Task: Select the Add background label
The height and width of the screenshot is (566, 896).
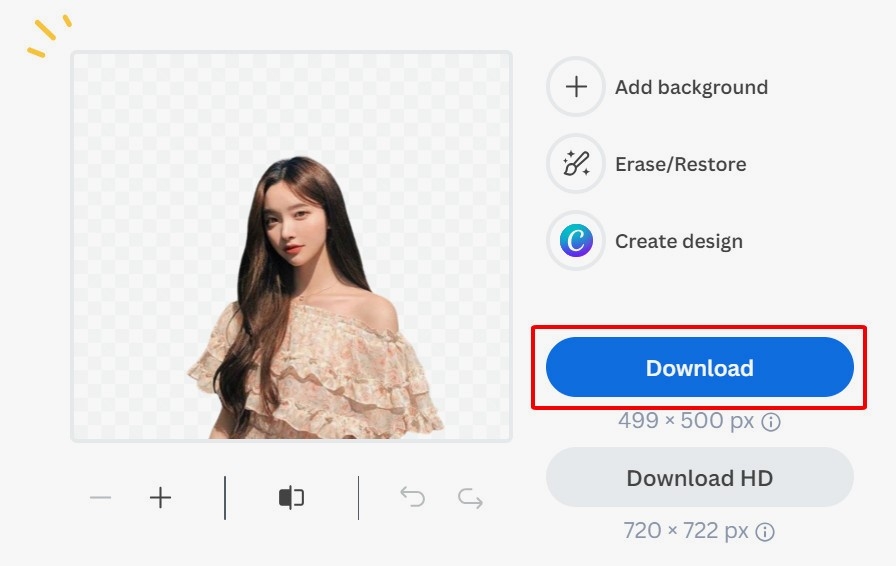Action: pos(691,87)
